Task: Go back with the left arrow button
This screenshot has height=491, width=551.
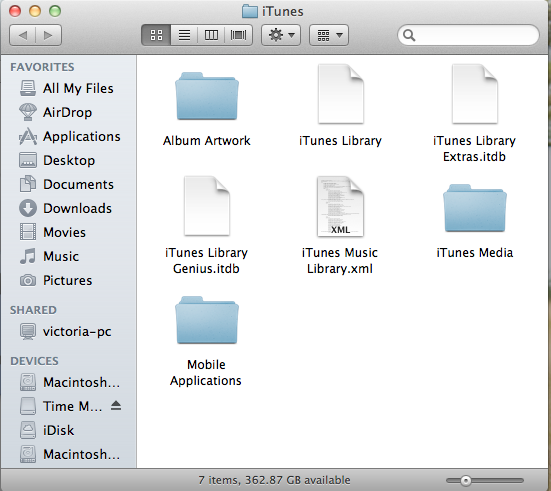Action: (22, 35)
